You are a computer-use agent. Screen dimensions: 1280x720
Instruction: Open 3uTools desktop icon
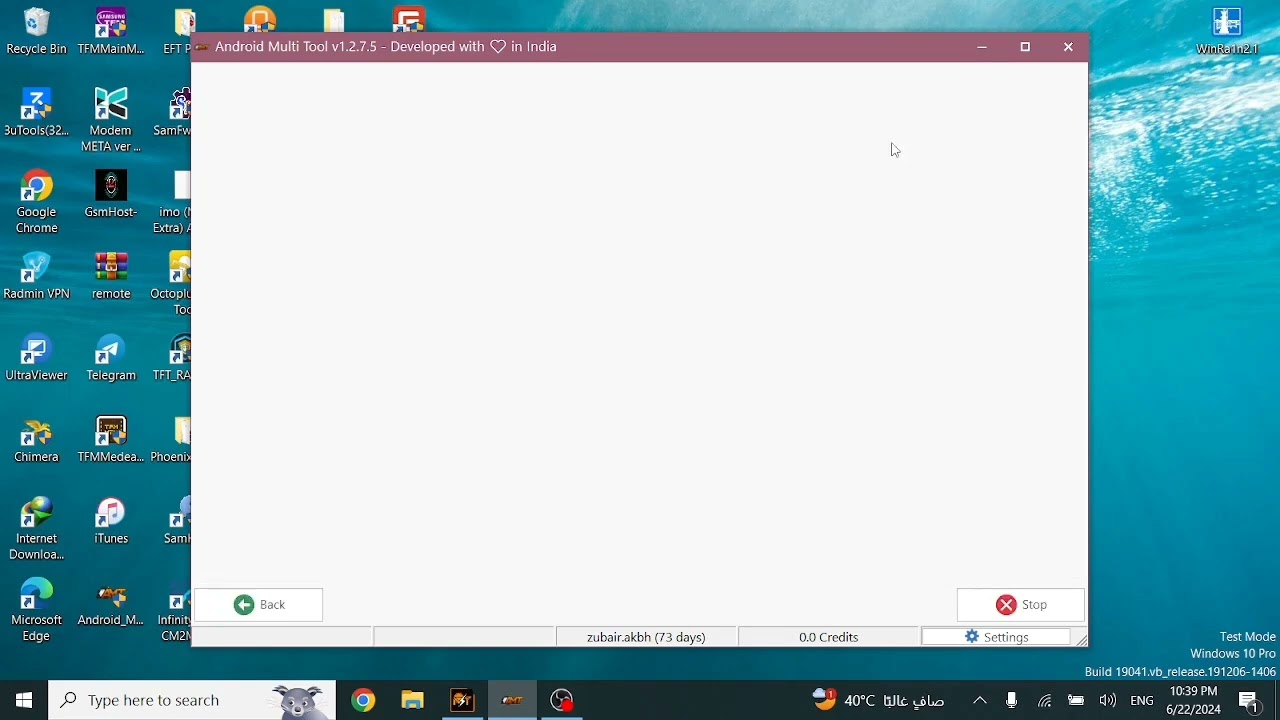(36, 105)
